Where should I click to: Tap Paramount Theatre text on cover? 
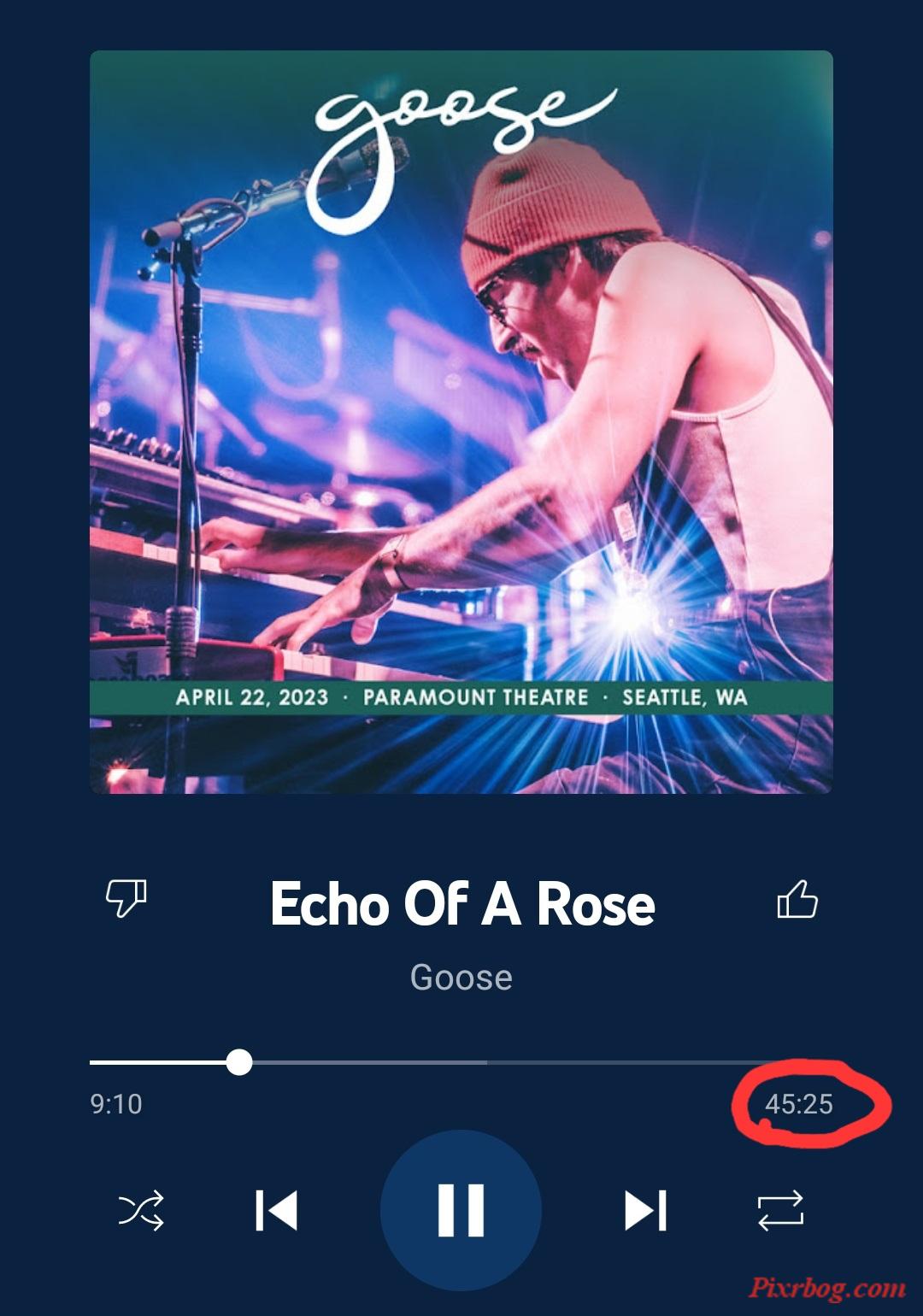476,697
